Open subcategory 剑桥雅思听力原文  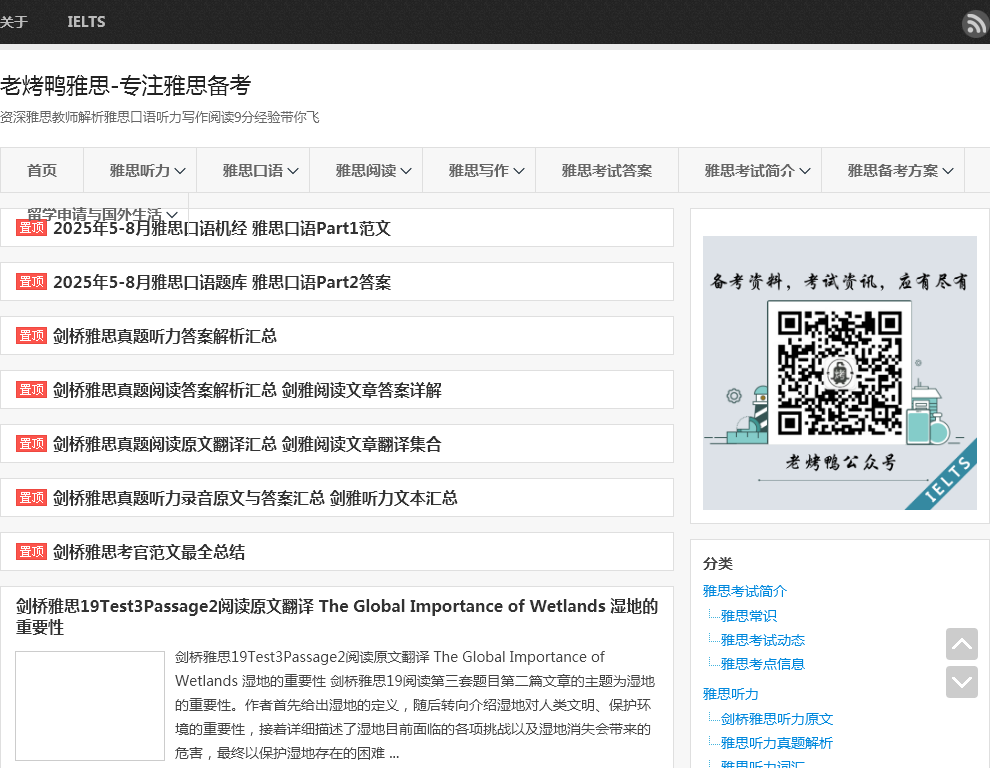[x=777, y=719]
